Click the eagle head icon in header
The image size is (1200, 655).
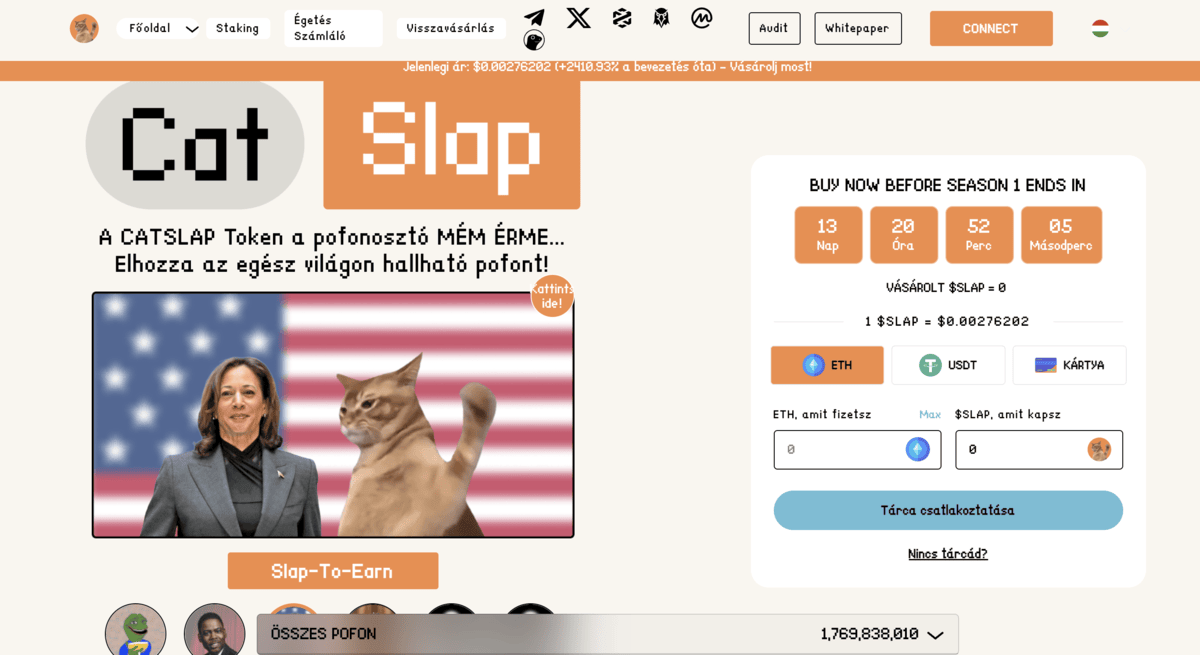[661, 18]
